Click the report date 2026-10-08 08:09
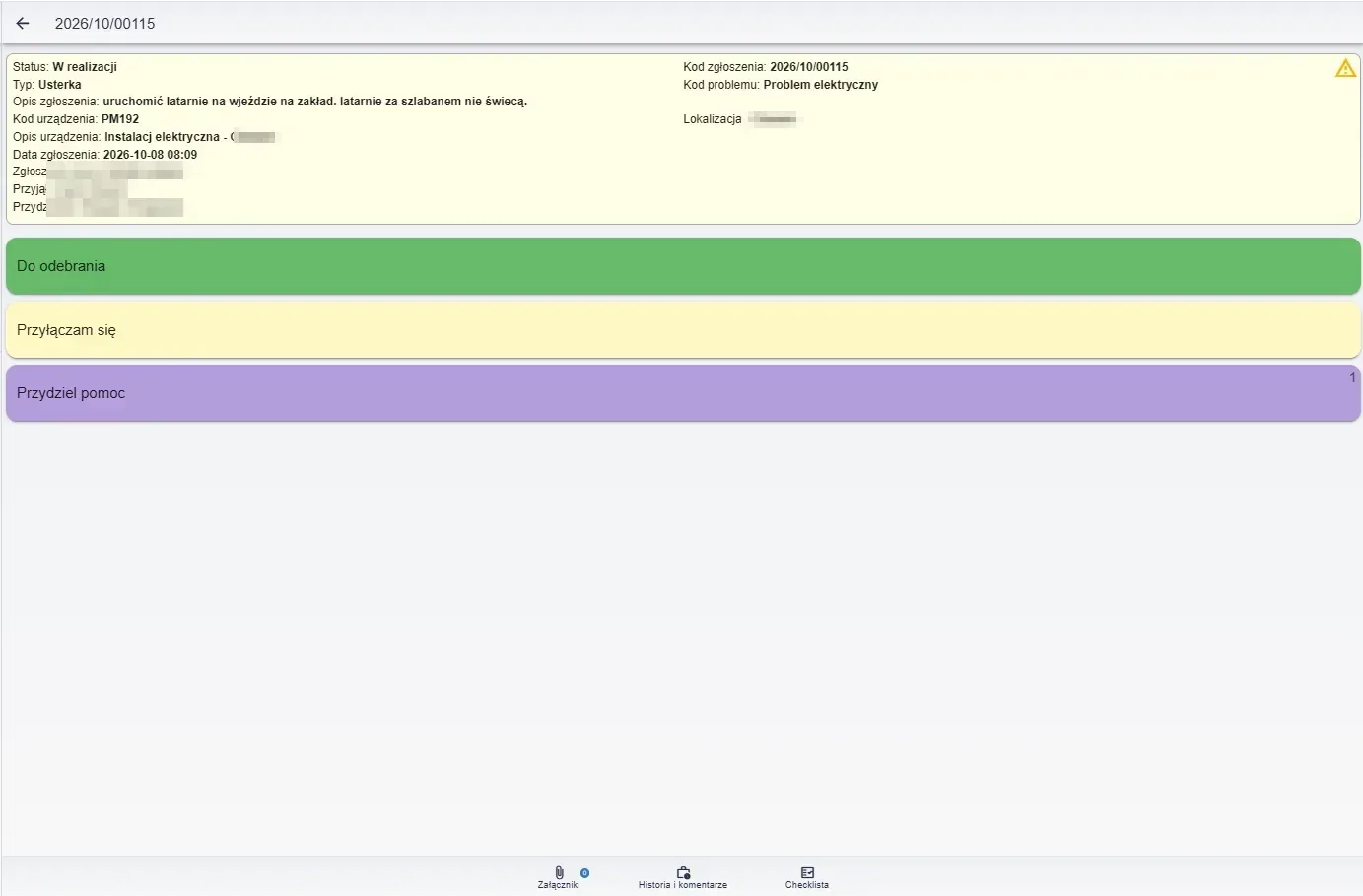Screen dimensions: 1363x896 [x=150, y=155]
